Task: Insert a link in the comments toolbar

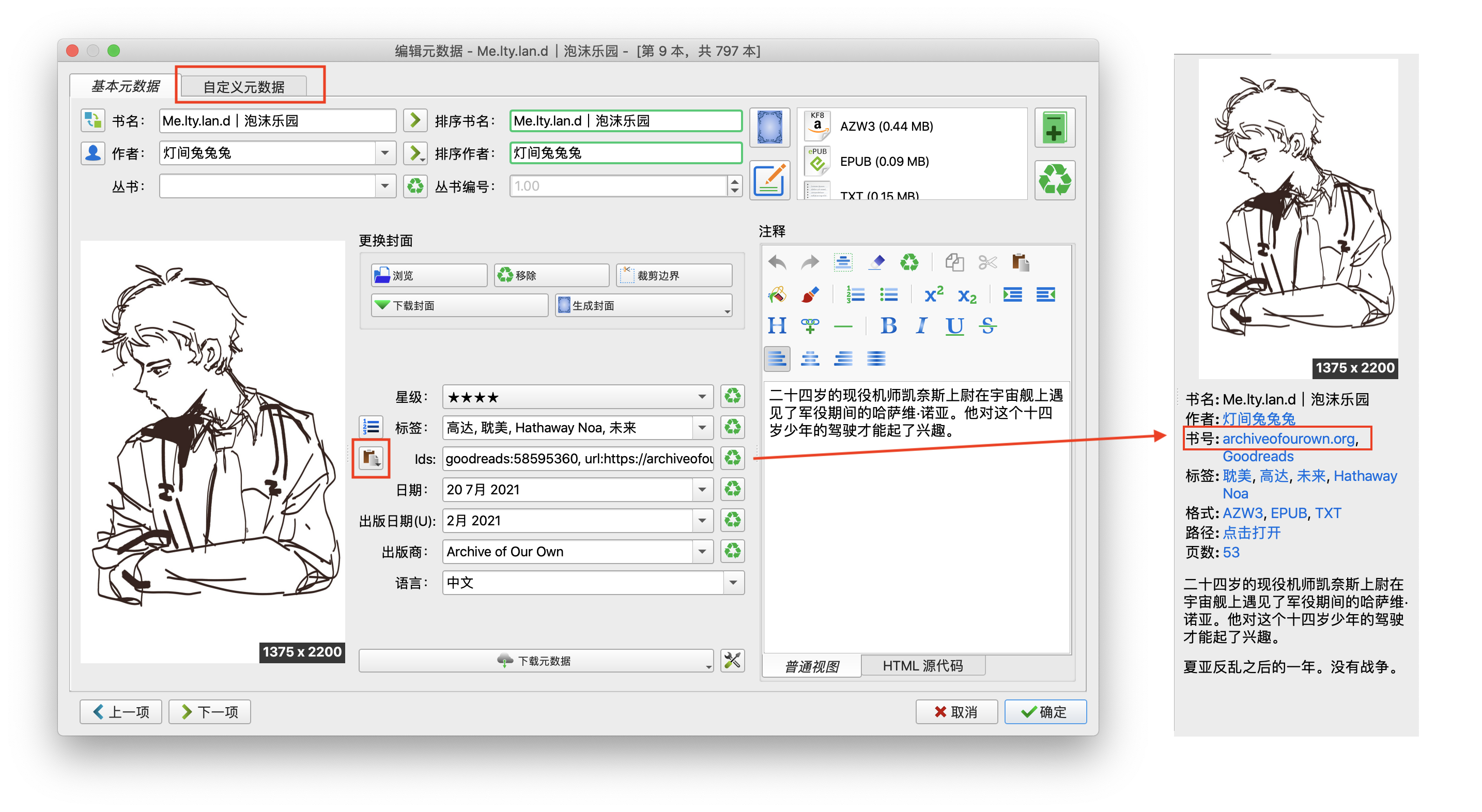Action: point(810,326)
